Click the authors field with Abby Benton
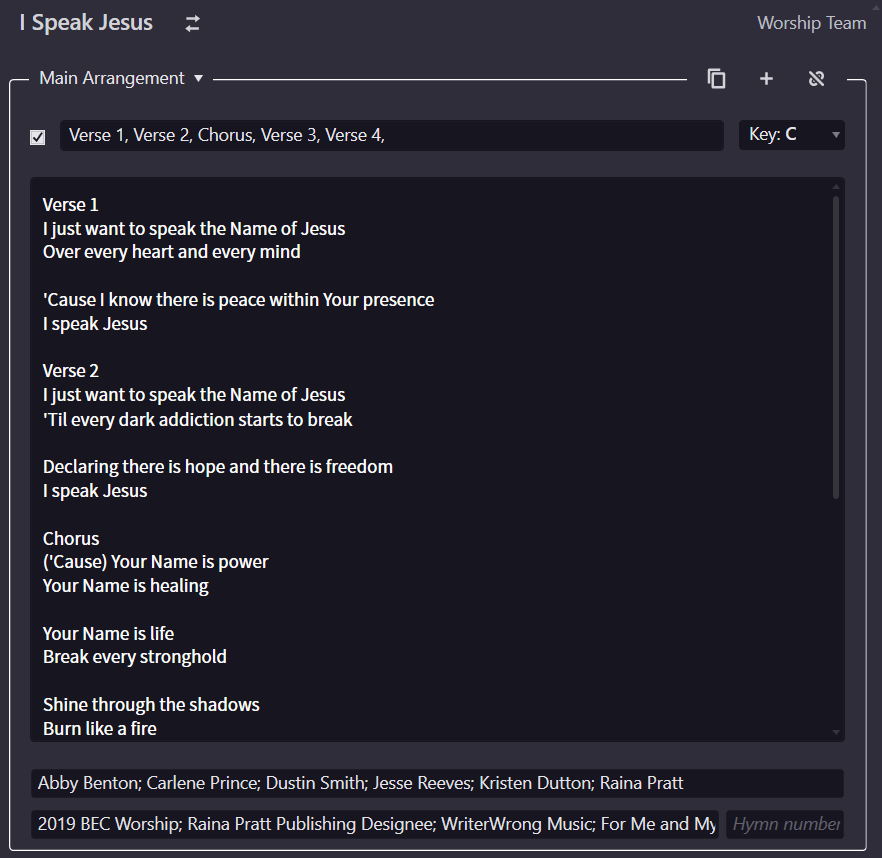The image size is (882, 858). click(x=437, y=783)
